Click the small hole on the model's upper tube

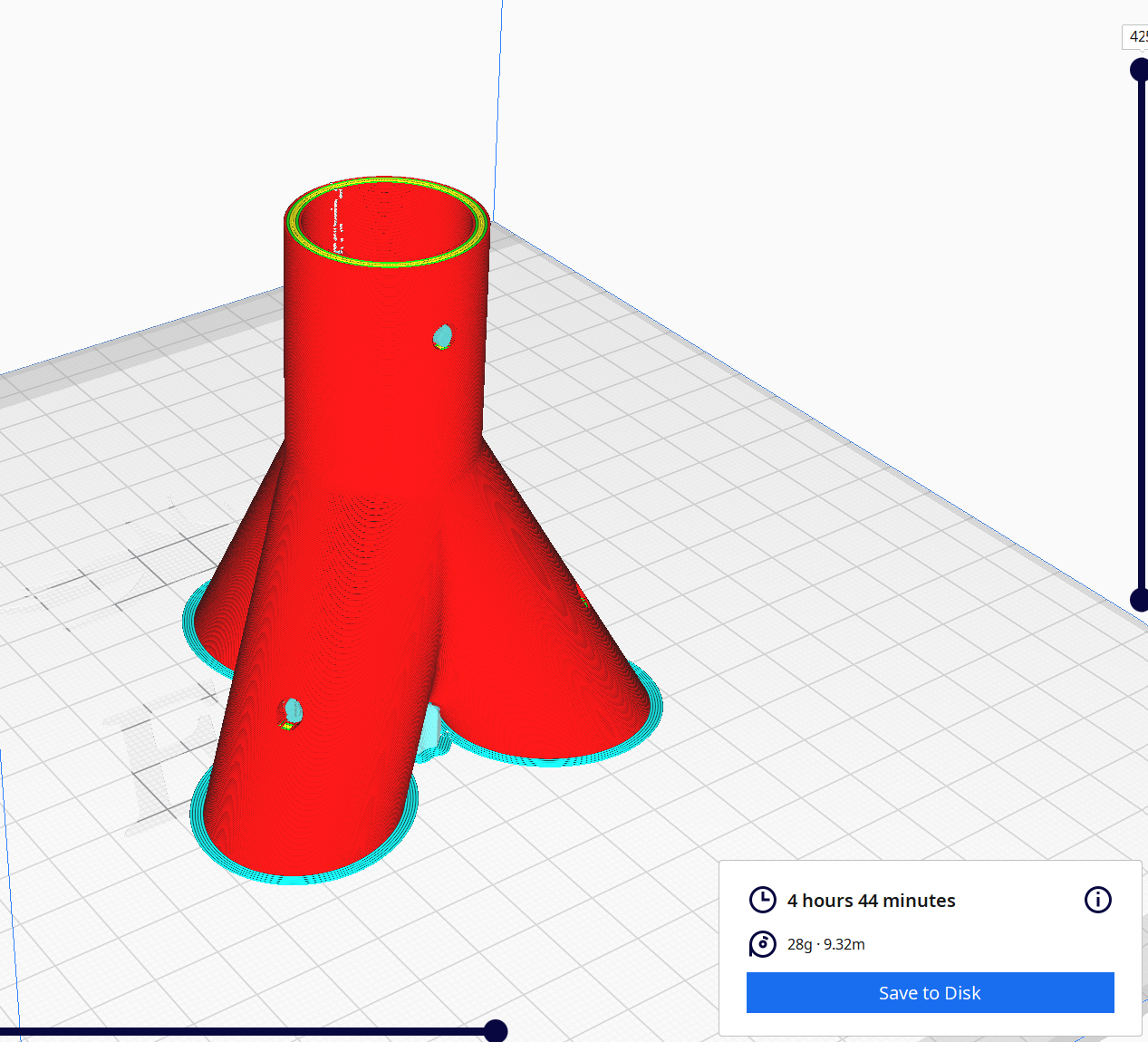[x=440, y=336]
